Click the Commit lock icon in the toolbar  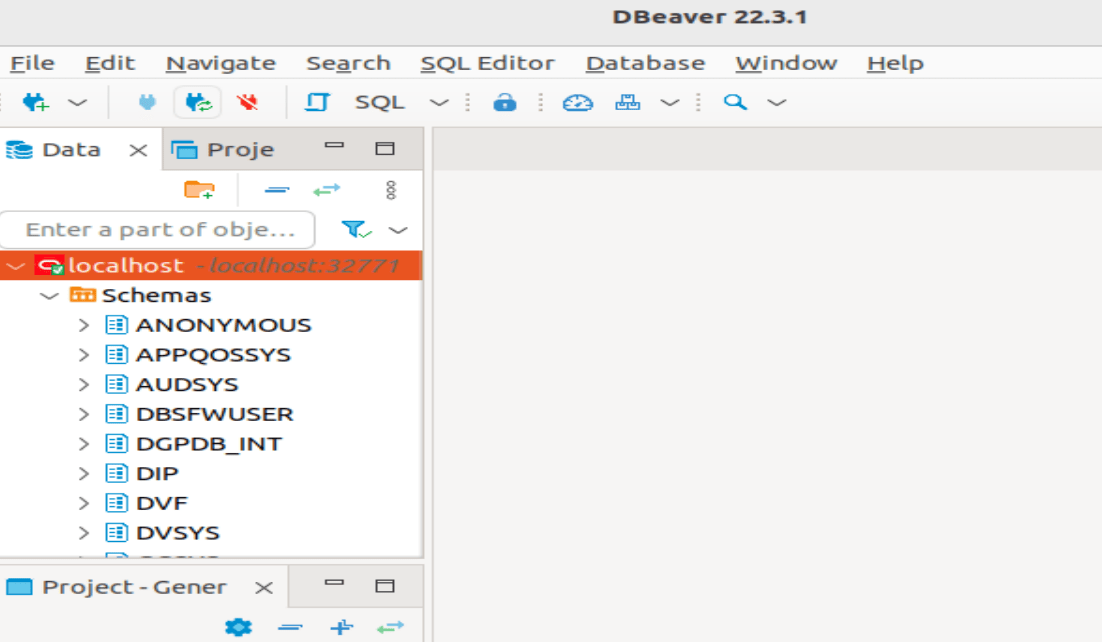505,101
